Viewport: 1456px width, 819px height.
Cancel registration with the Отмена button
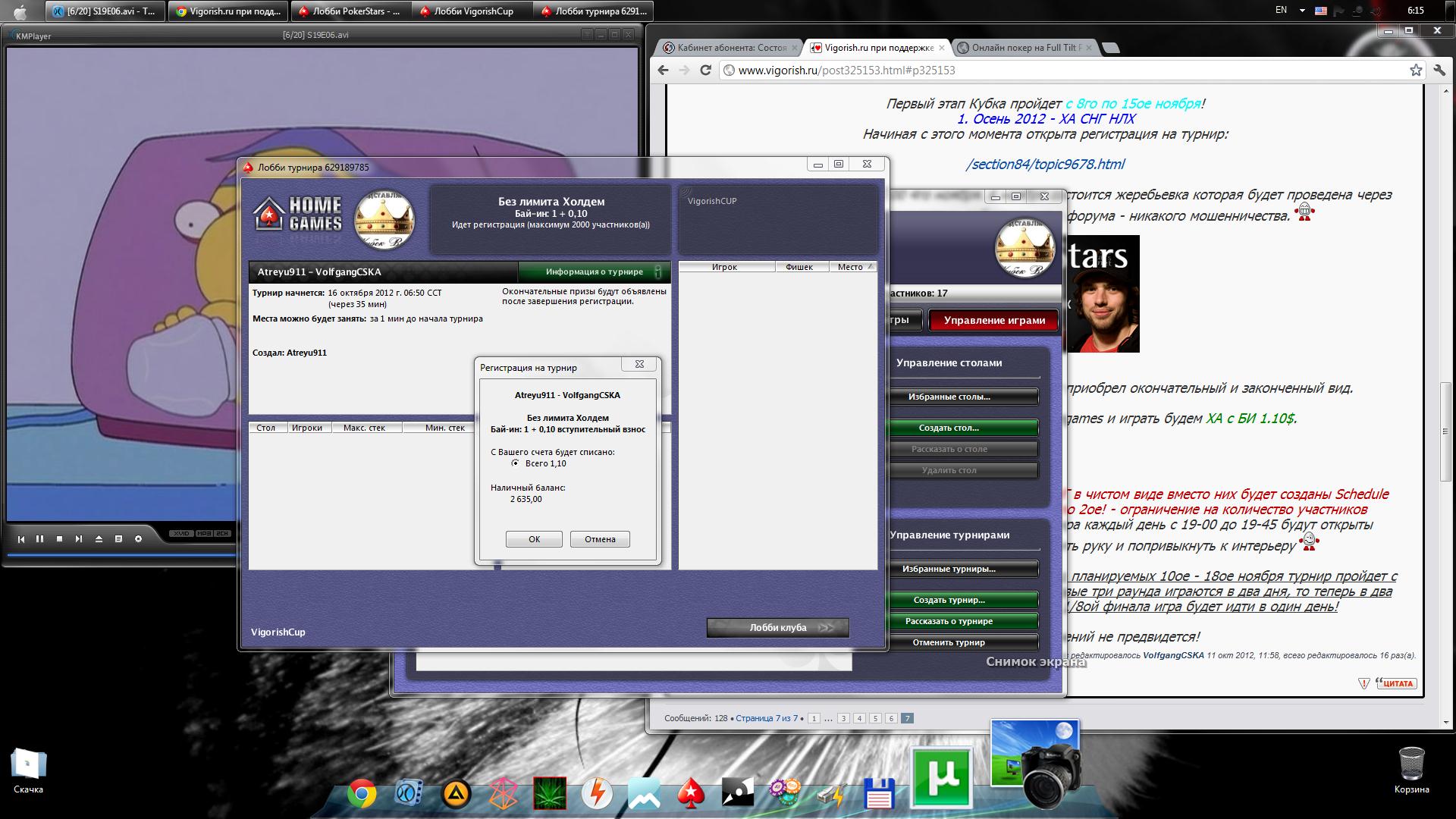point(600,539)
